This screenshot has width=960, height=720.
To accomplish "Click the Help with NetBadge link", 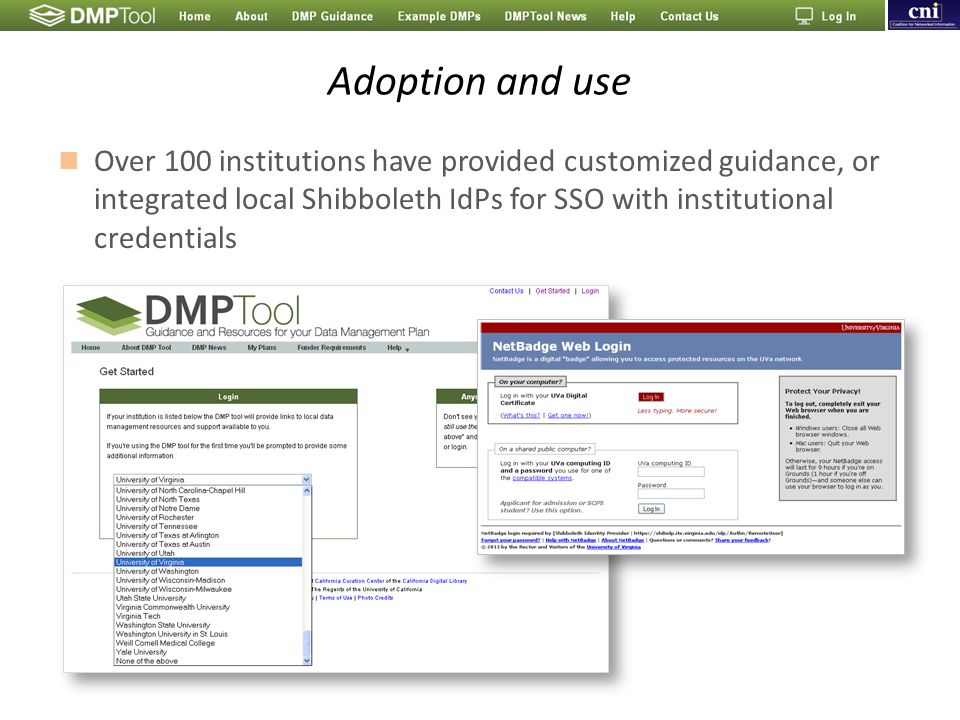I will (x=571, y=540).
